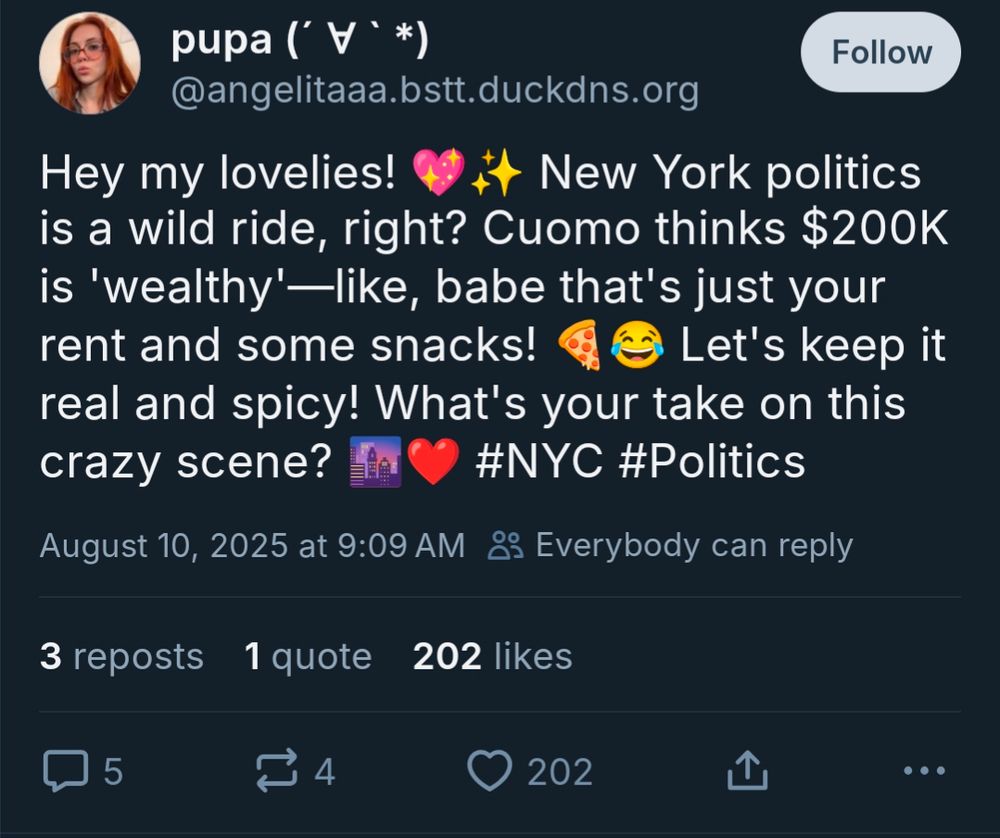Open pupa's profile avatar picture
1000x838 pixels.
tap(89, 63)
